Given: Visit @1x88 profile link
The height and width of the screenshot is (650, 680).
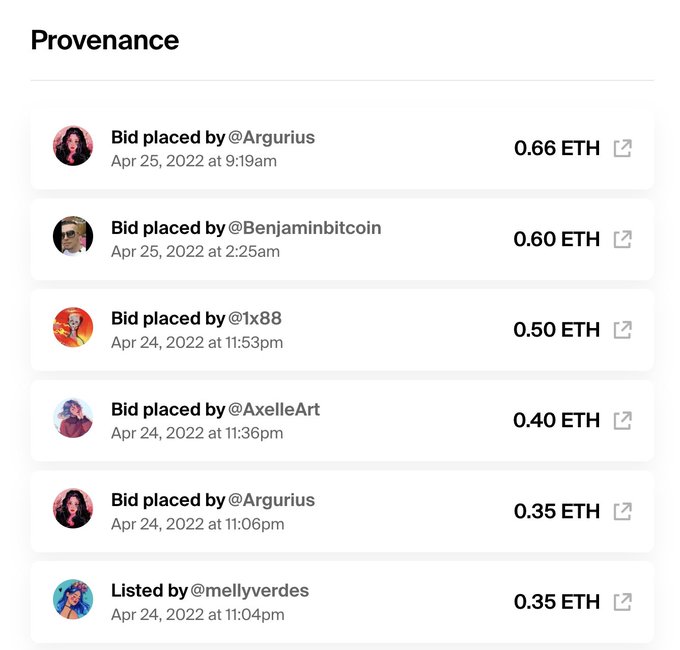Looking at the screenshot, I should (x=255, y=319).
